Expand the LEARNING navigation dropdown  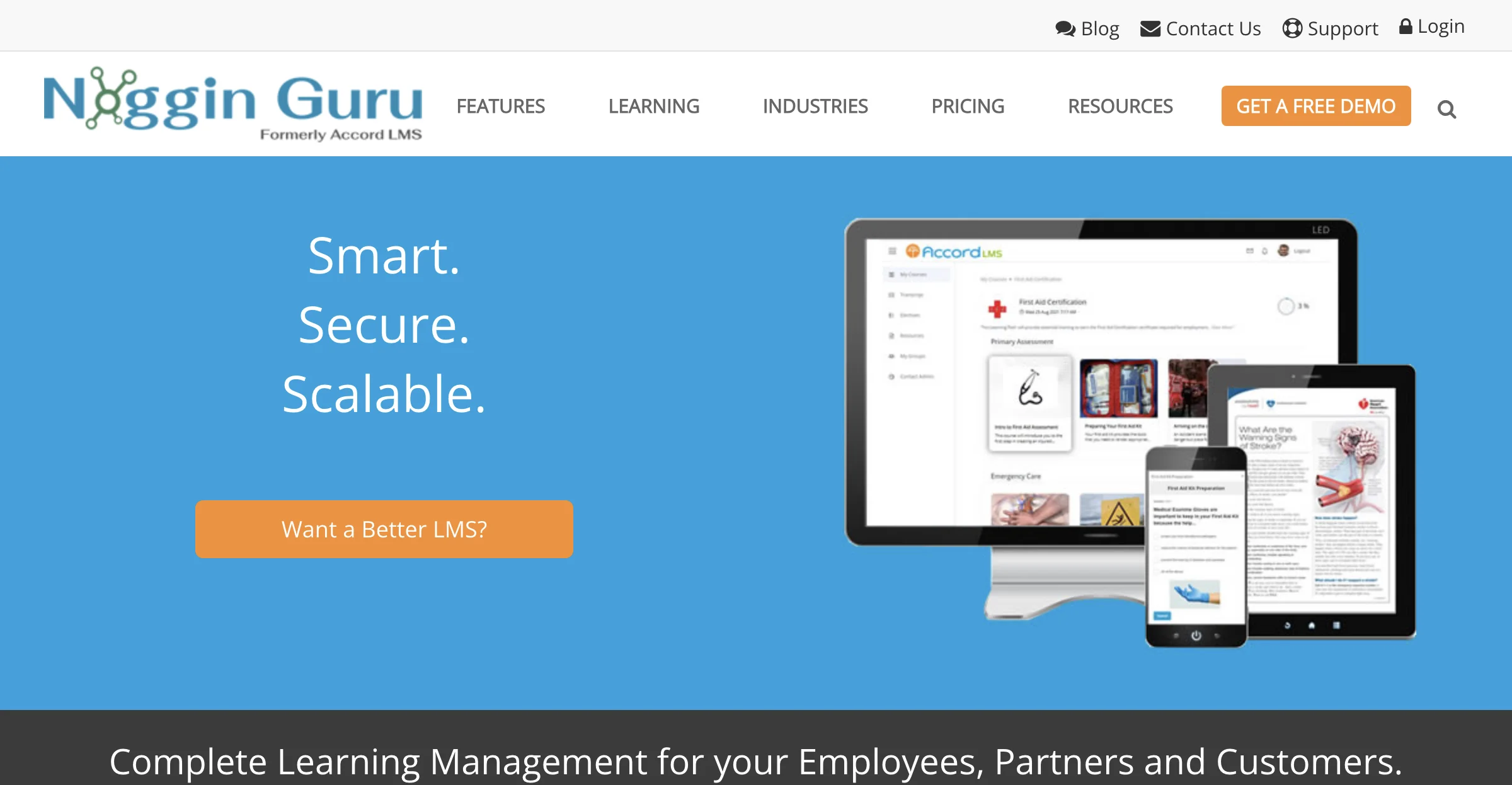(x=654, y=106)
